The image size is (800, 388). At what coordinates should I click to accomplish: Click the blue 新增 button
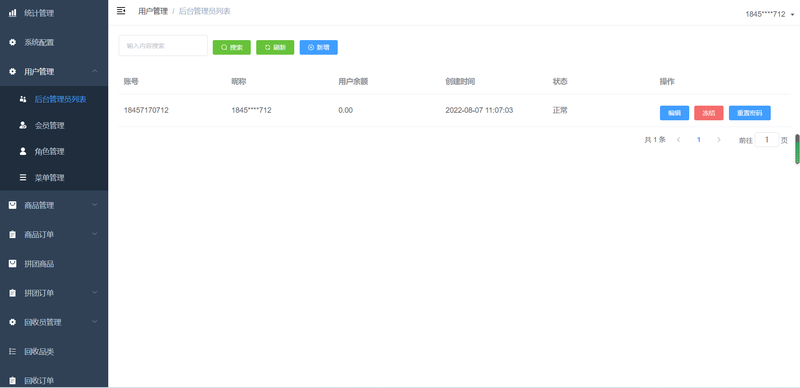[x=318, y=47]
